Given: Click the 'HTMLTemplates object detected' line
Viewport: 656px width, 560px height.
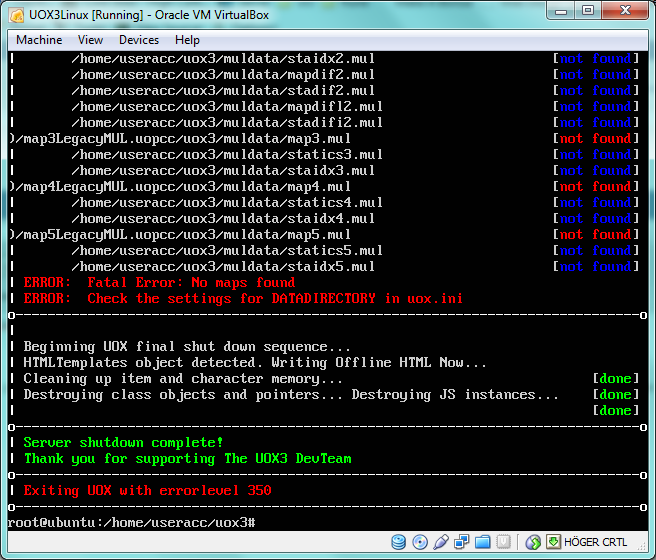Looking at the screenshot, I should click(255, 363).
